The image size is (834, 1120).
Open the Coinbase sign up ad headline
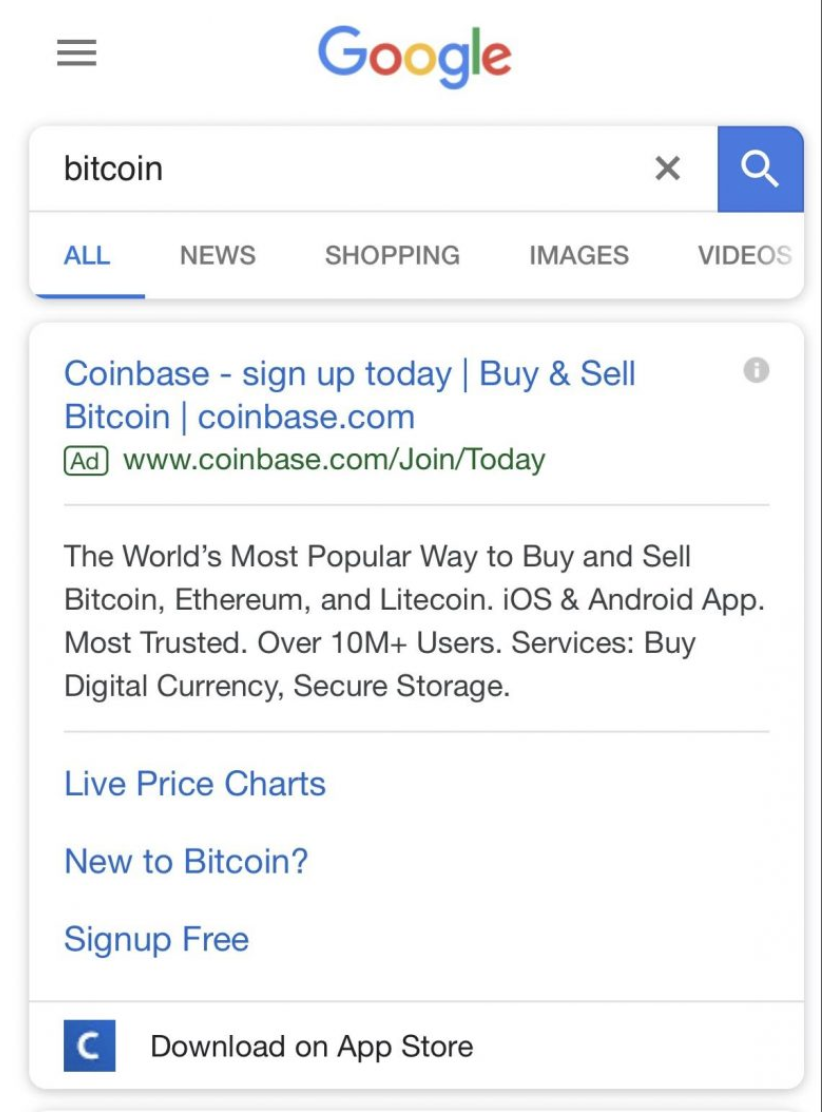click(349, 395)
